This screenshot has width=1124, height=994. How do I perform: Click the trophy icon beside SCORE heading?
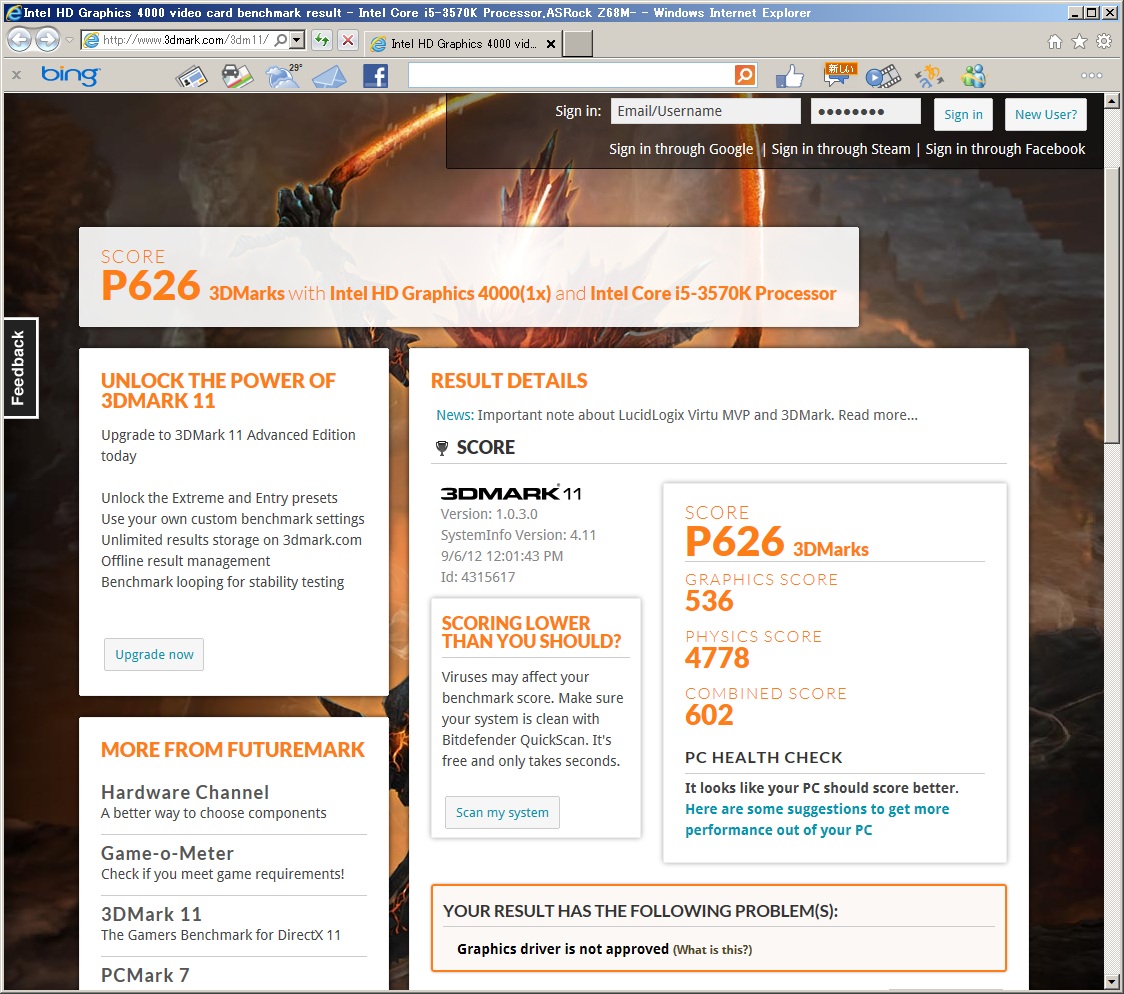pyautogui.click(x=442, y=449)
